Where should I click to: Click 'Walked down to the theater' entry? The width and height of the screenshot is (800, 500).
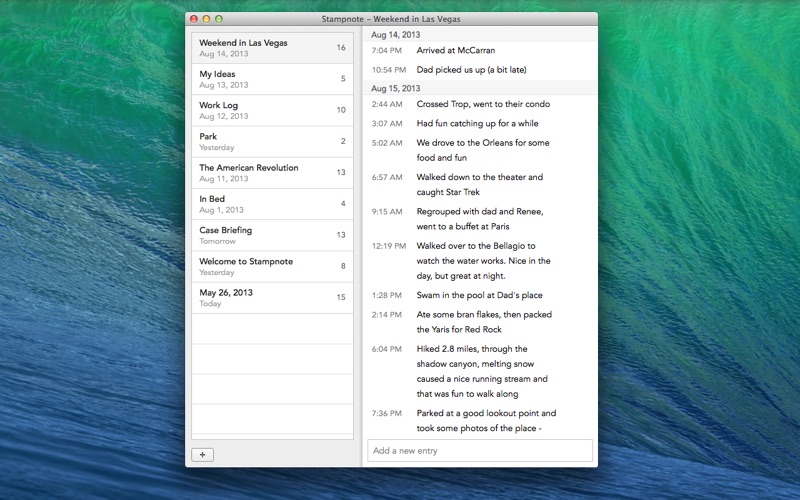pyautogui.click(x=480, y=184)
